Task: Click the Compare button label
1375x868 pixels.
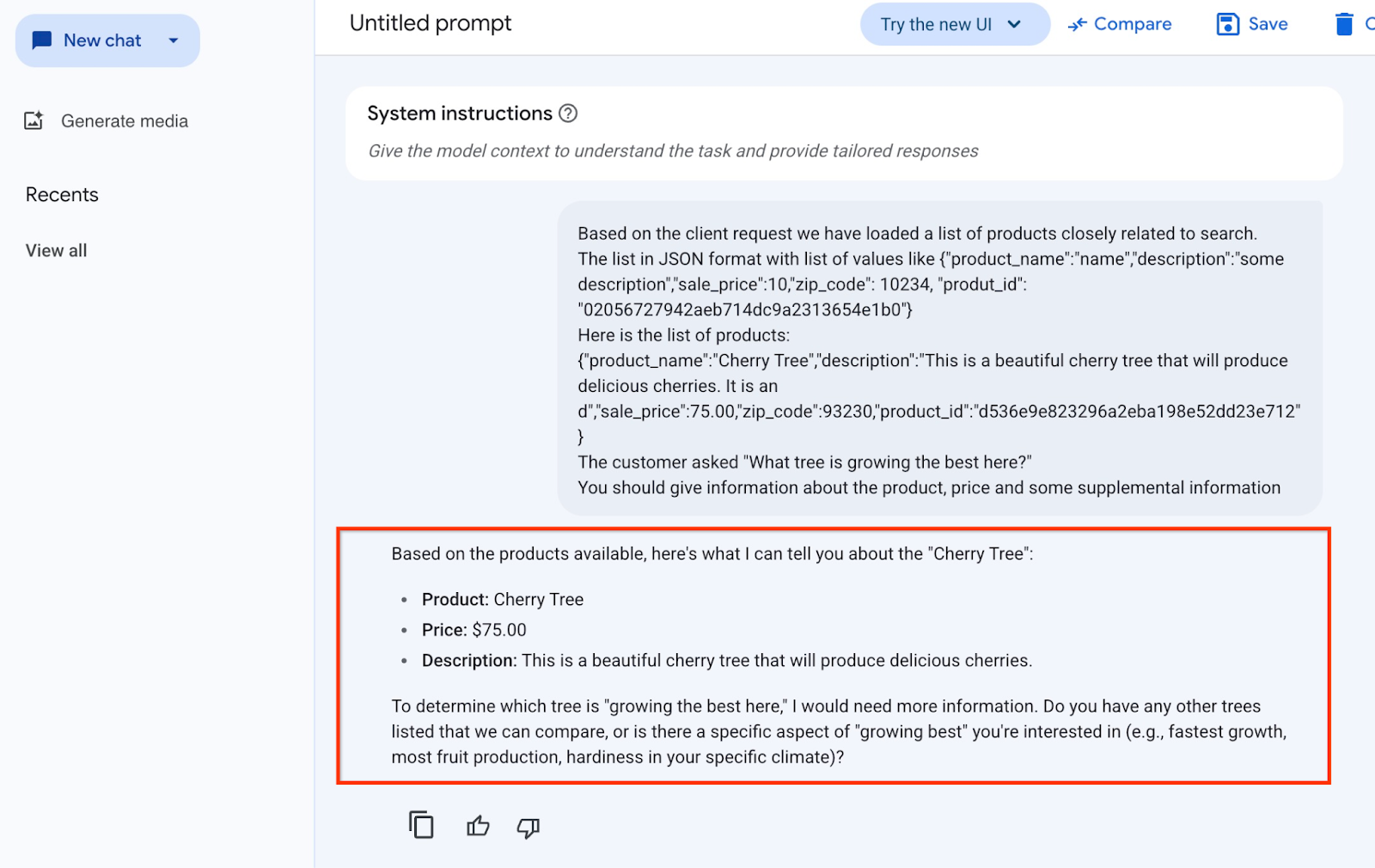Action: tap(1132, 24)
